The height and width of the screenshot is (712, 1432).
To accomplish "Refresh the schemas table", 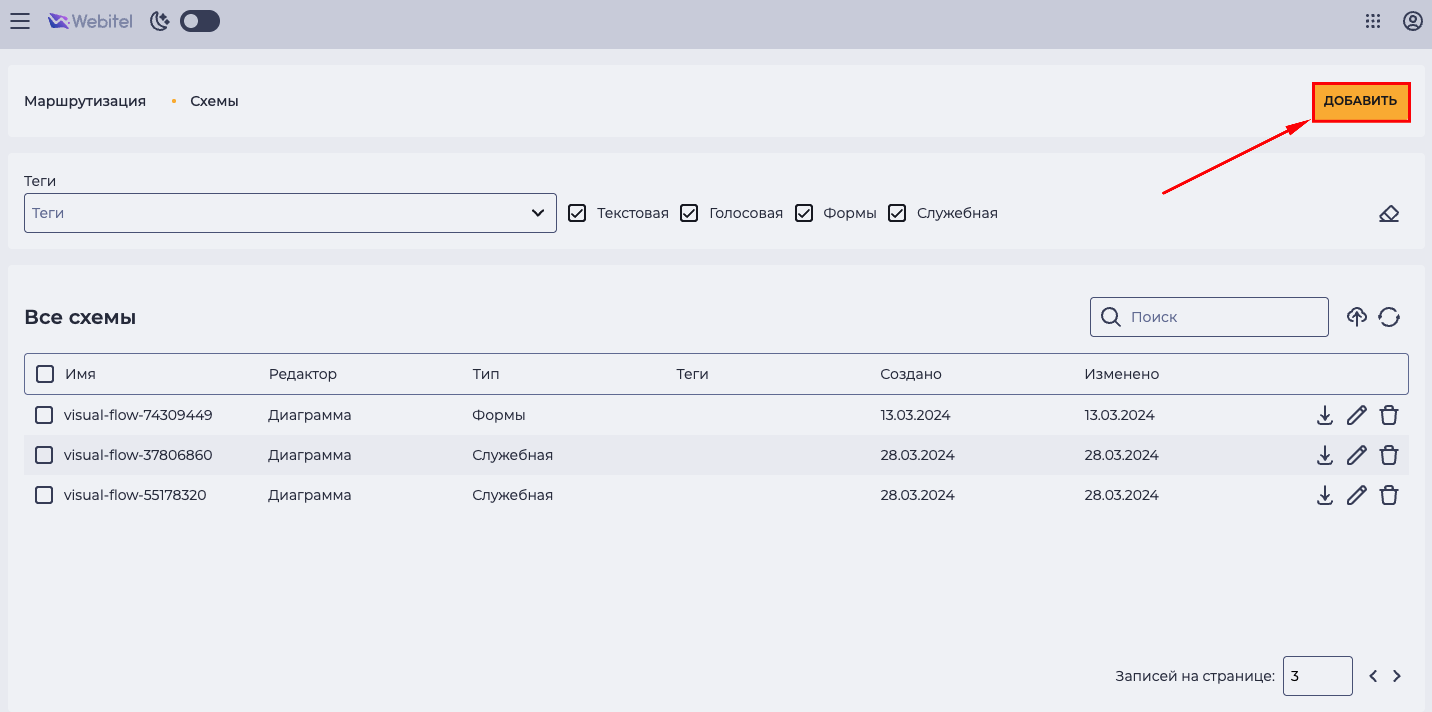I will (x=1388, y=317).
